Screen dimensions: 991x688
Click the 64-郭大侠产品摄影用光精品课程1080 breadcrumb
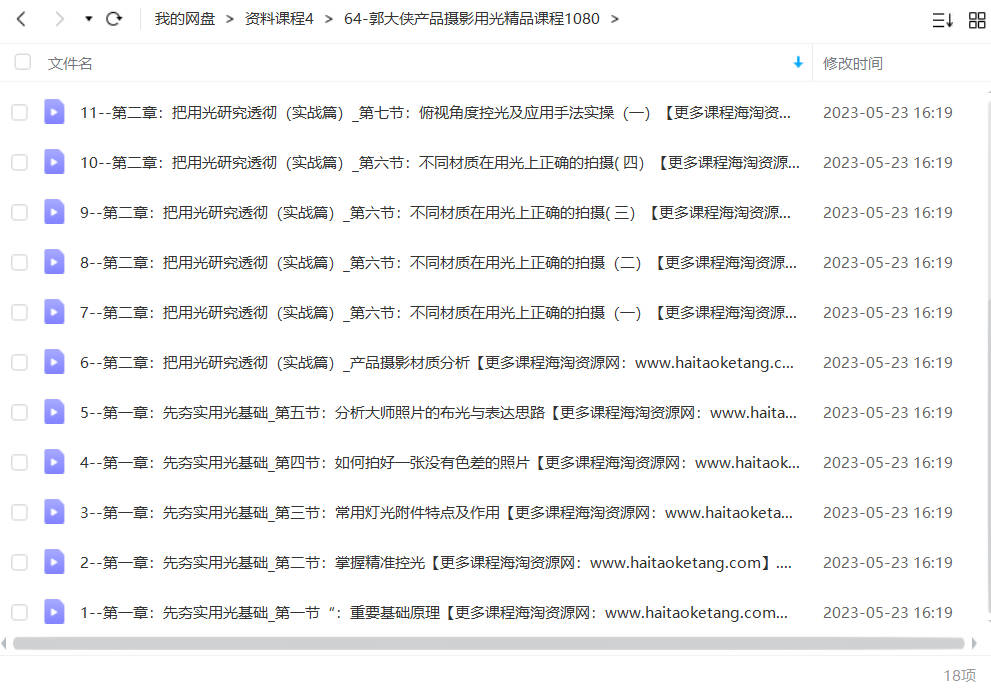(x=471, y=19)
